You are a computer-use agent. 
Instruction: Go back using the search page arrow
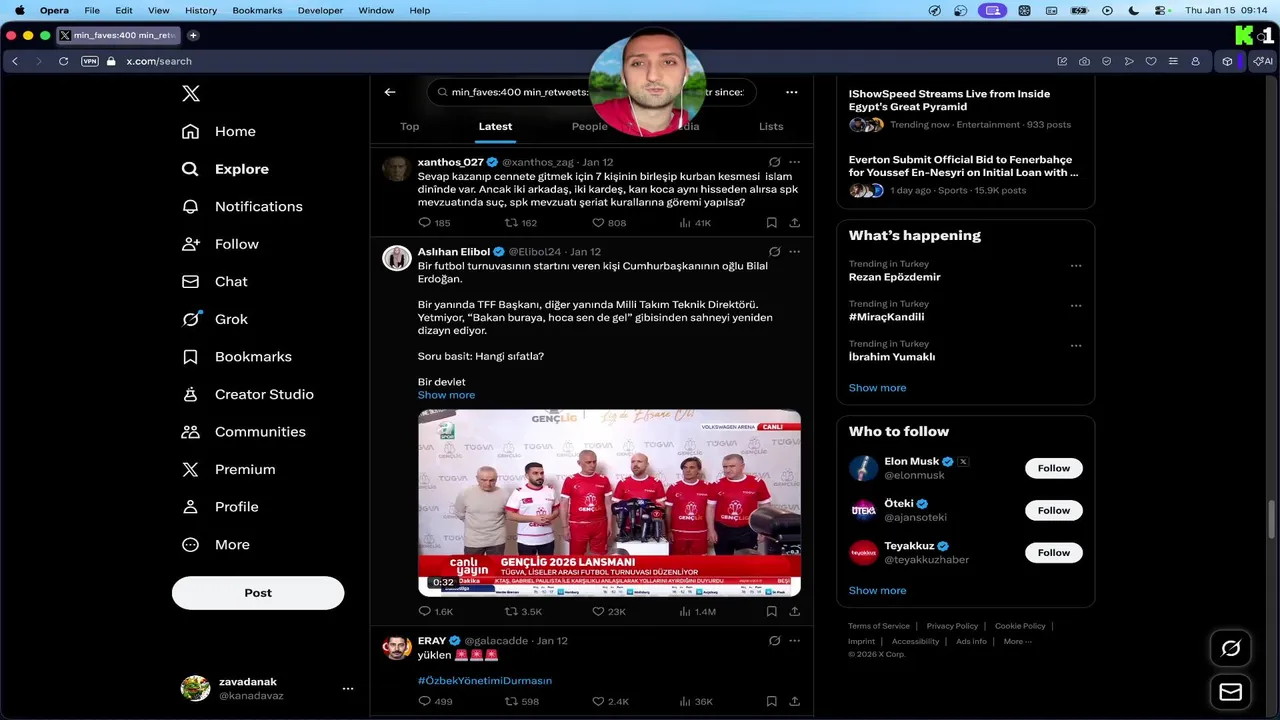[390, 92]
